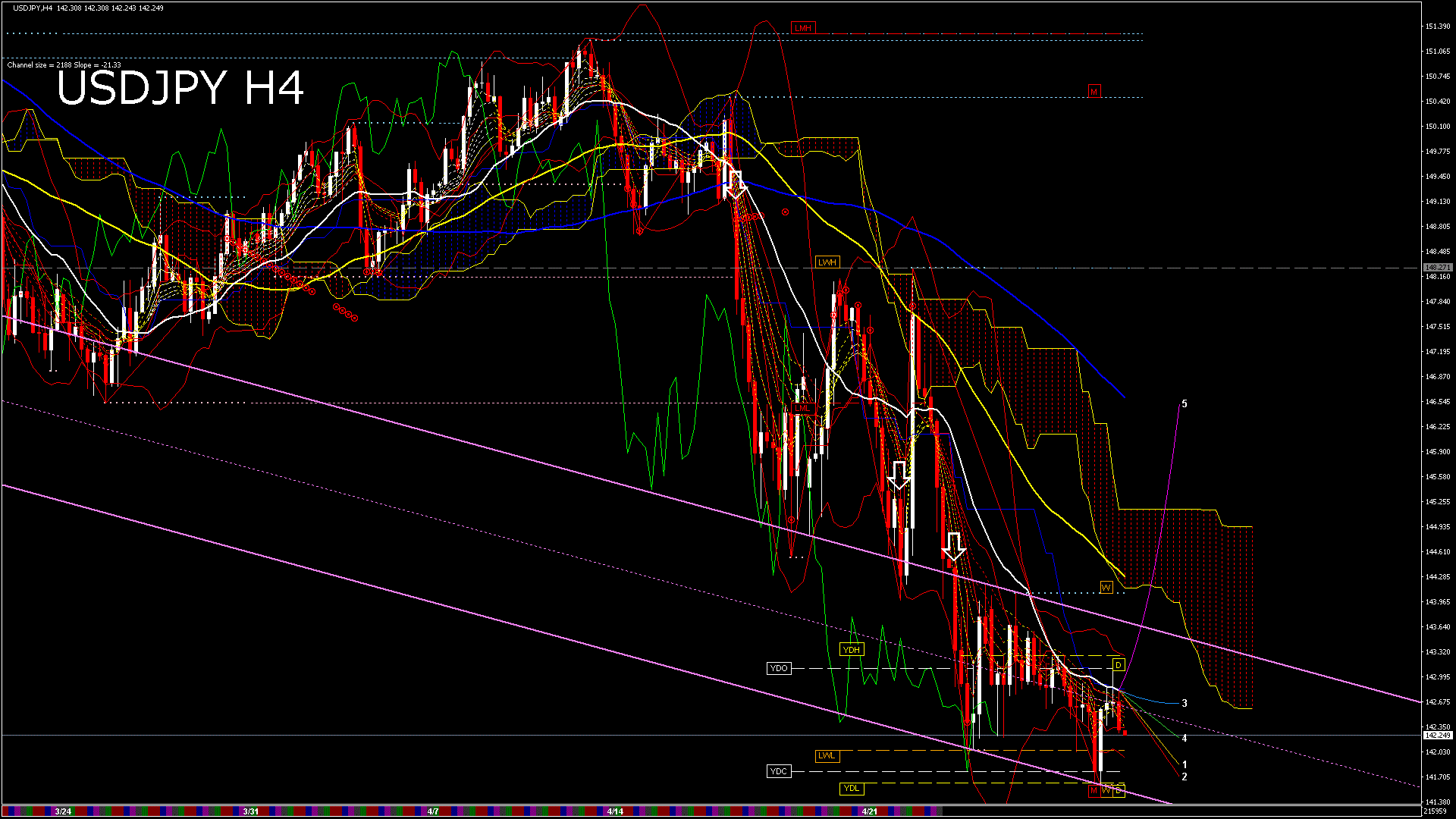Click the 3/31 date on time axis
Viewport: 1456px width, 819px height.
coord(250,811)
